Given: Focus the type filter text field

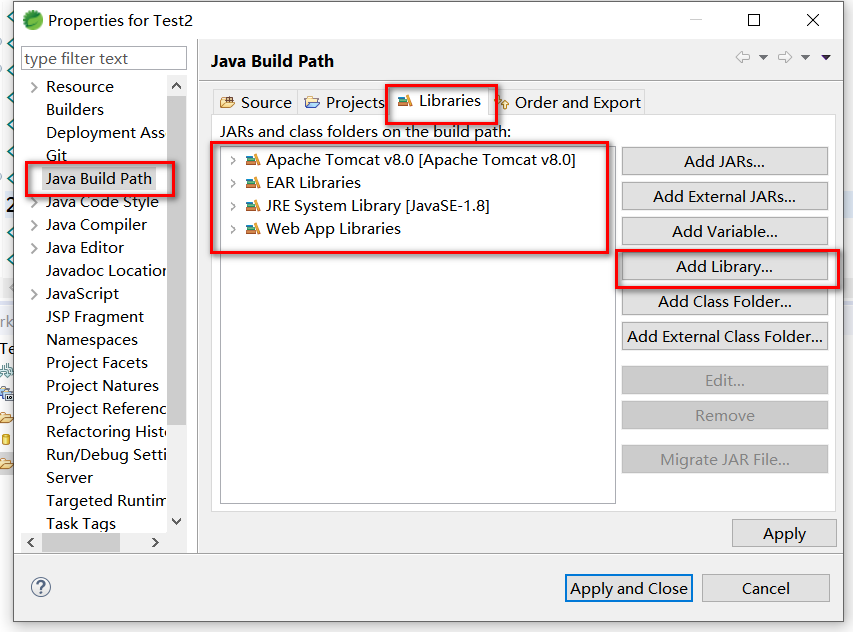Looking at the screenshot, I should [103, 58].
